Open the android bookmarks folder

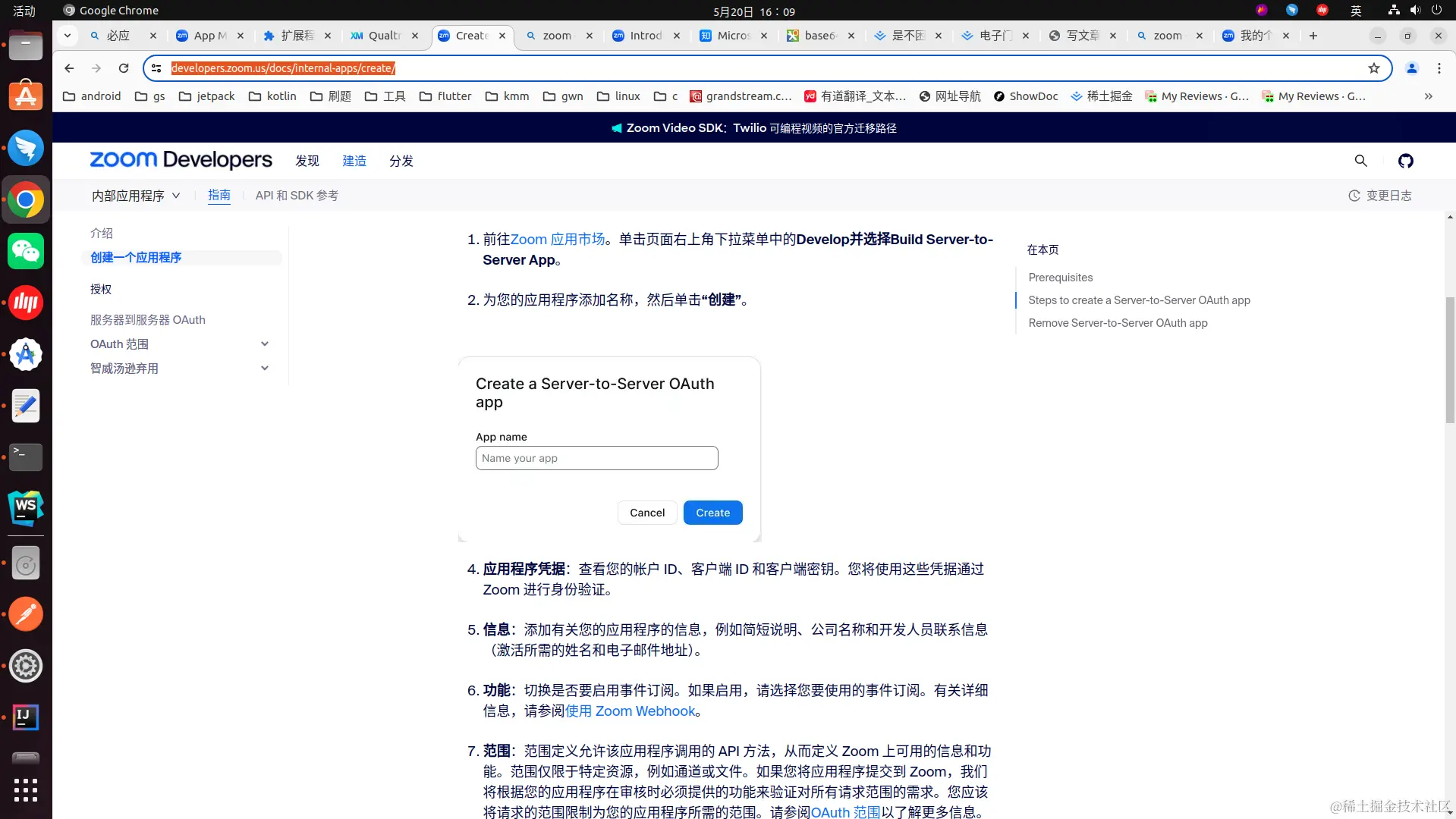pos(92,96)
